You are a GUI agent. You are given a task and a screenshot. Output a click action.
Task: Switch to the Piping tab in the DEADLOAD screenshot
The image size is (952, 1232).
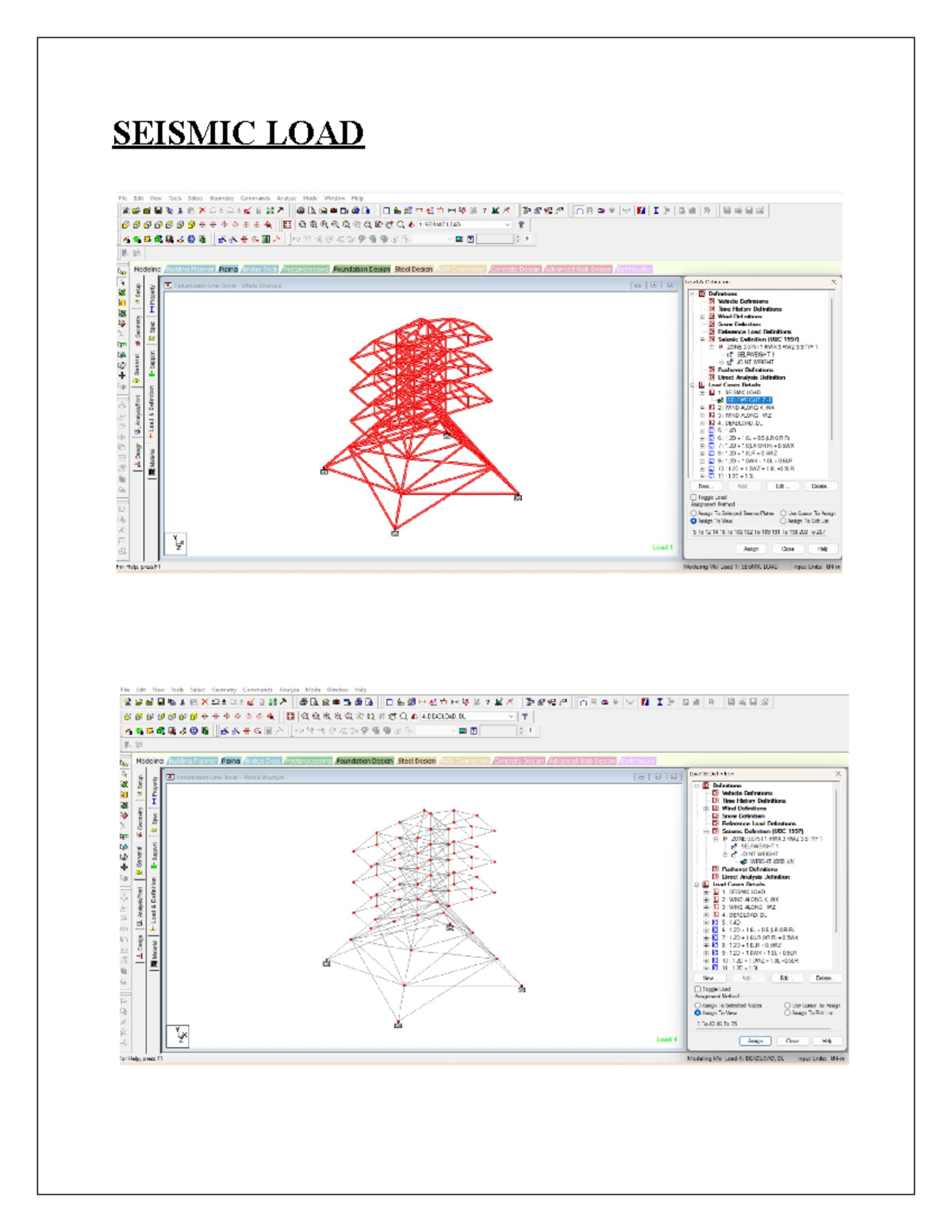(231, 762)
